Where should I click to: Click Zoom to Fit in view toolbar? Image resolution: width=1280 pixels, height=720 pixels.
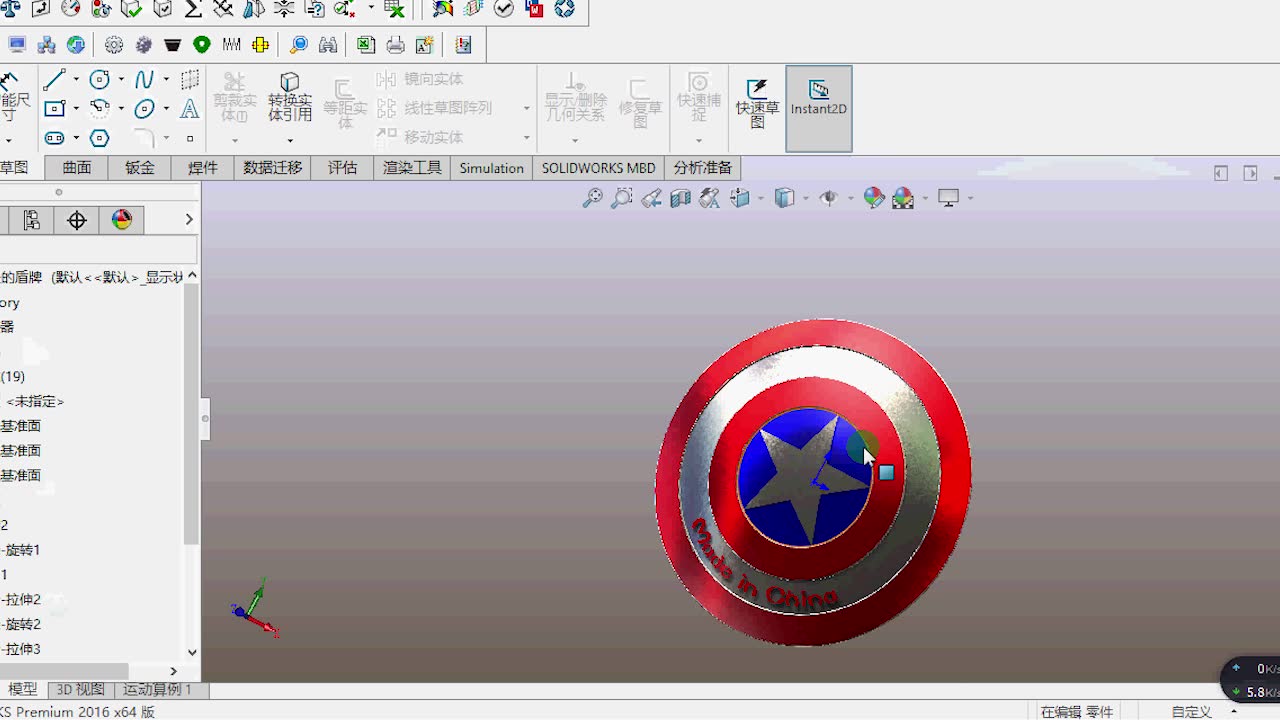click(x=592, y=198)
